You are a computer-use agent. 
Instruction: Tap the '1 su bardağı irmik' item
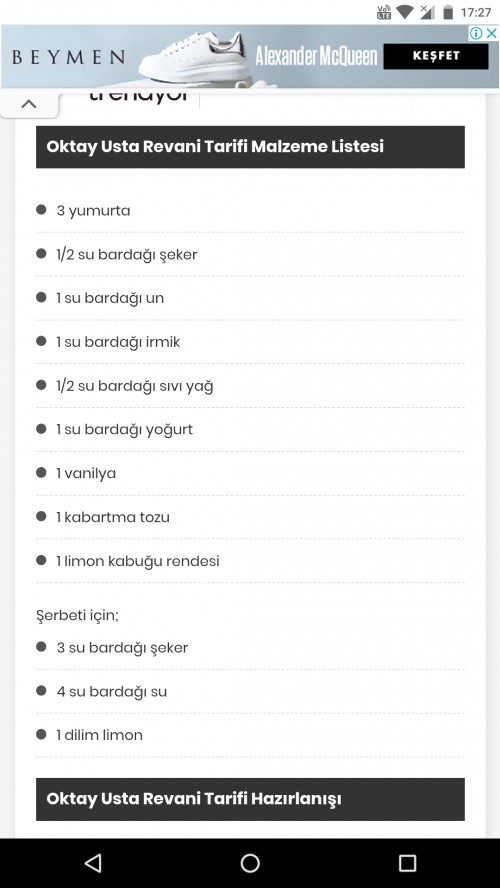(x=250, y=342)
